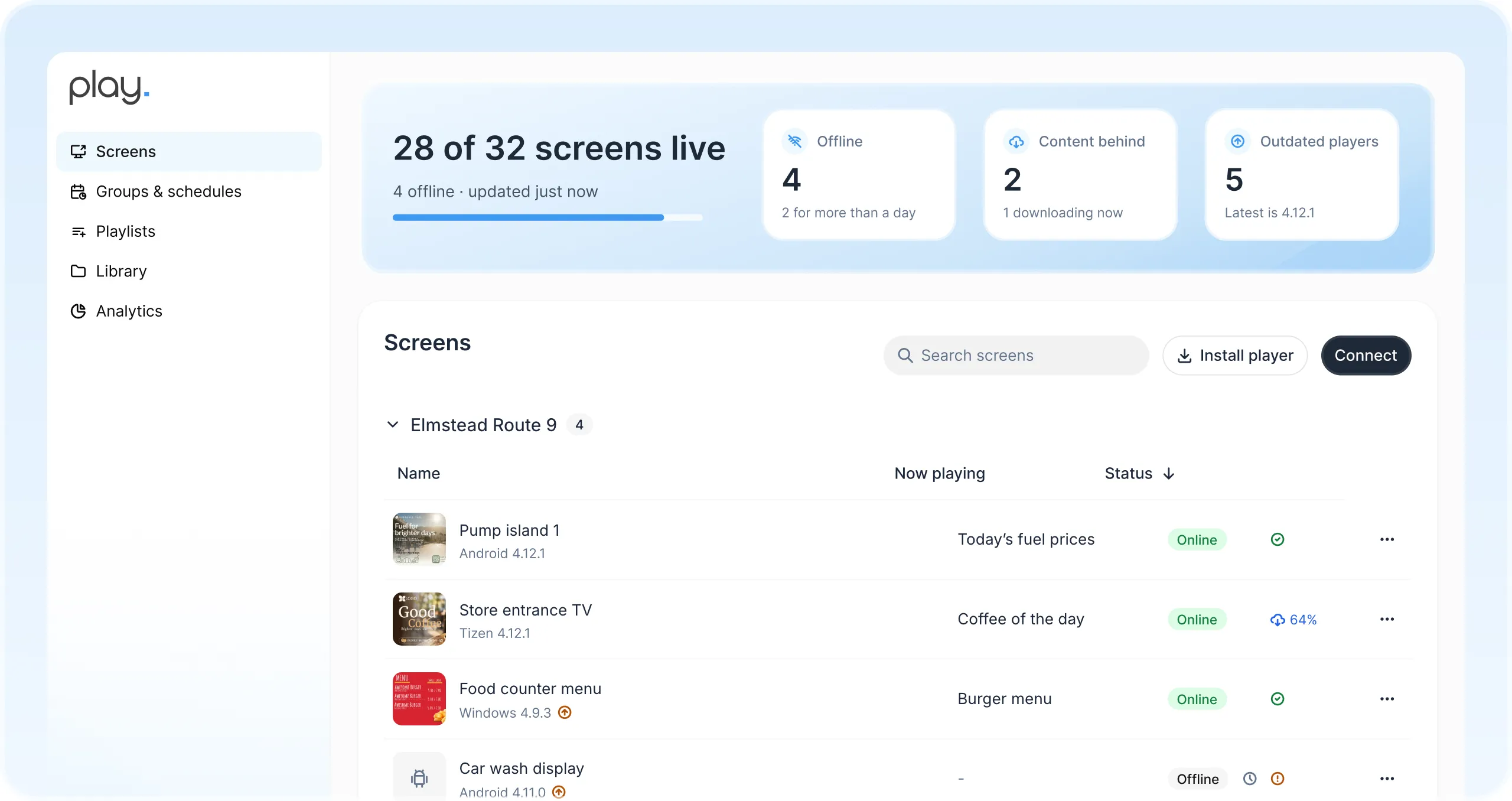The height and width of the screenshot is (801, 1512).
Task: Open Playlists from the sidebar
Action: 189,231
